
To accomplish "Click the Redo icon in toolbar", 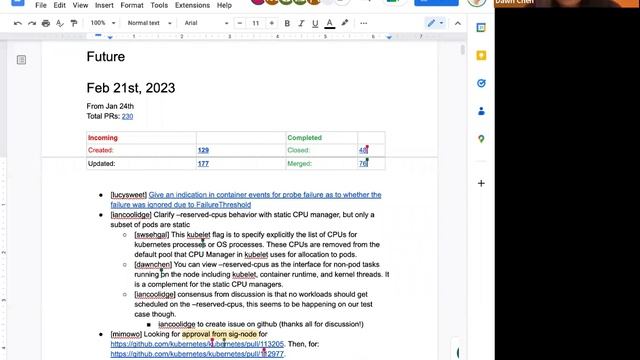I will 32,23.
